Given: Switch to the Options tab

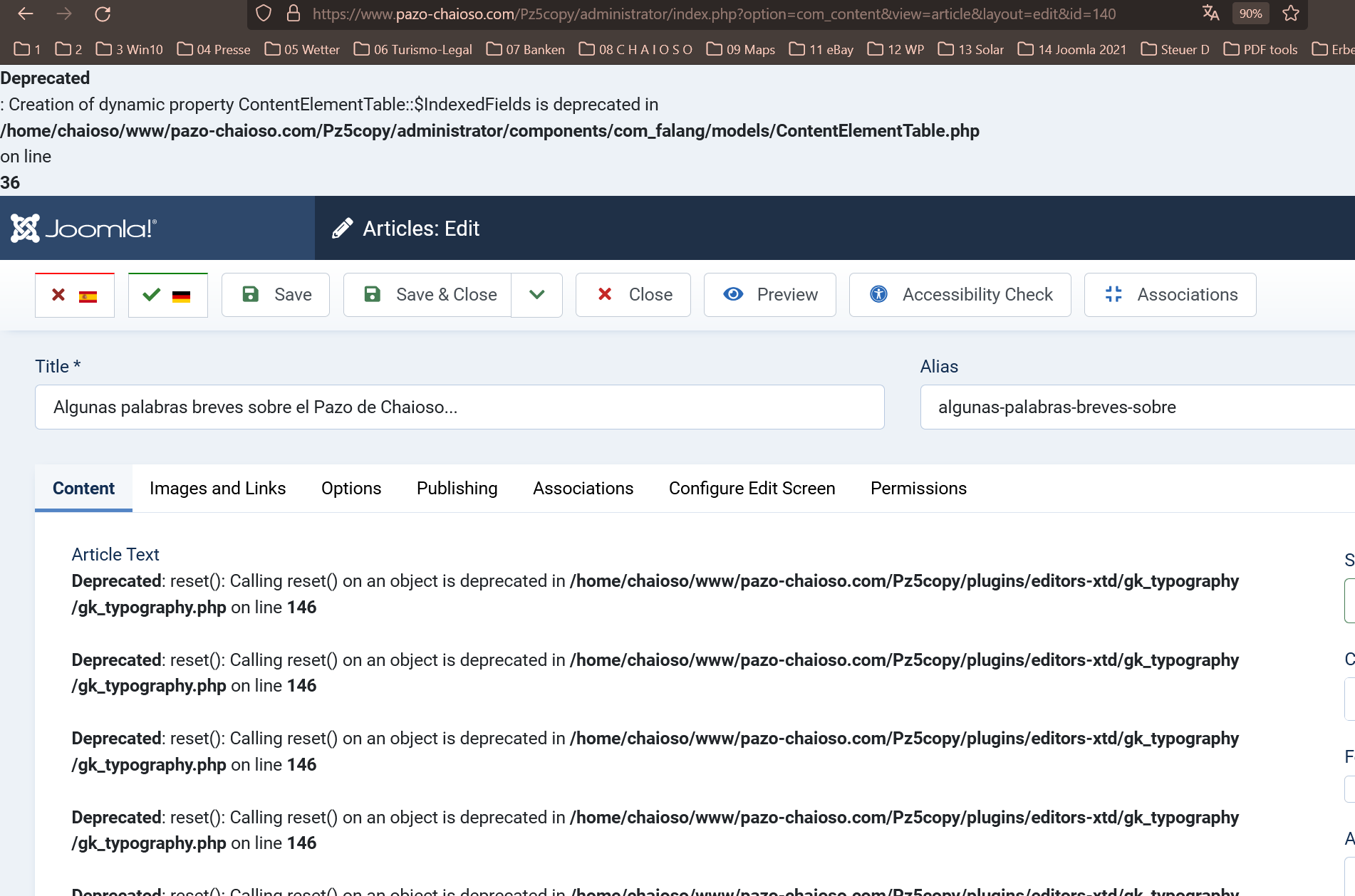Looking at the screenshot, I should click(x=351, y=489).
